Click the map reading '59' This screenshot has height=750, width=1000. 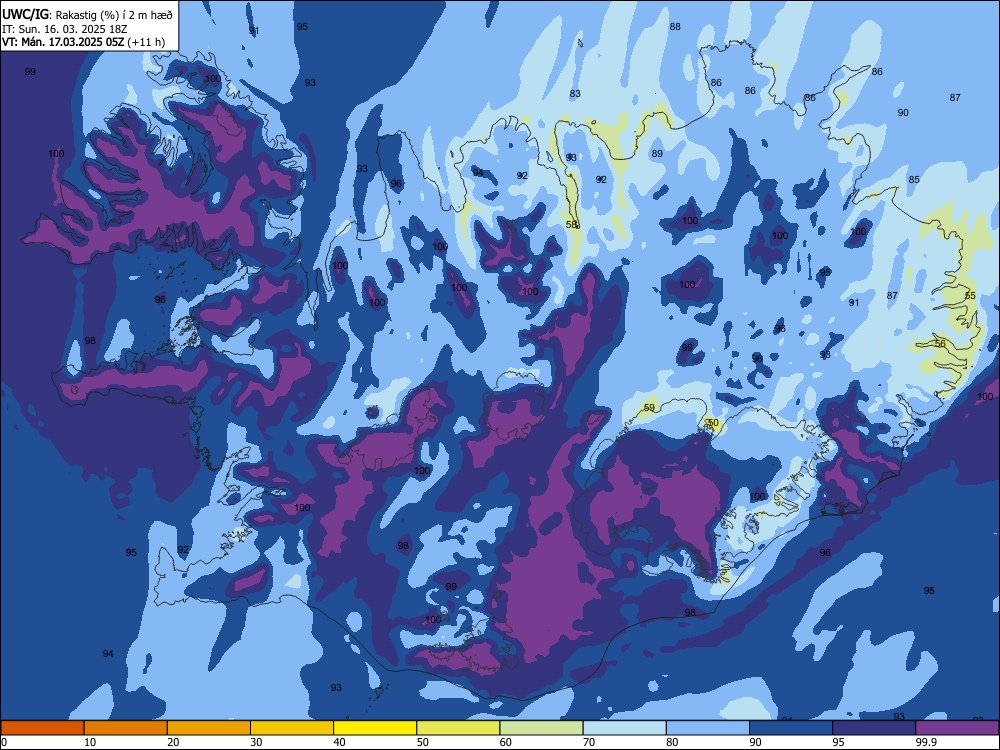649,408
